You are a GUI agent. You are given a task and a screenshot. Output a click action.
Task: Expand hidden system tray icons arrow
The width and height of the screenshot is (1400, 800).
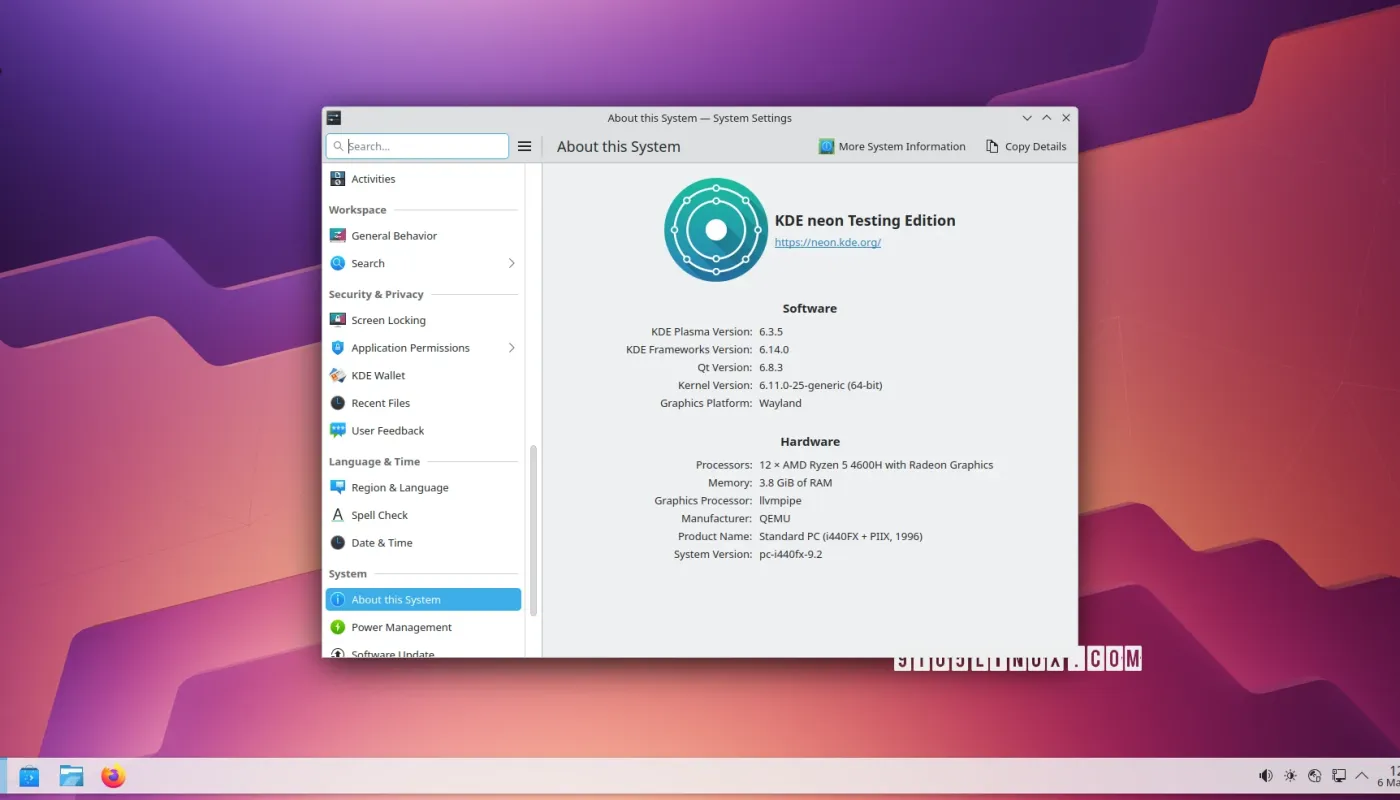pos(1362,776)
